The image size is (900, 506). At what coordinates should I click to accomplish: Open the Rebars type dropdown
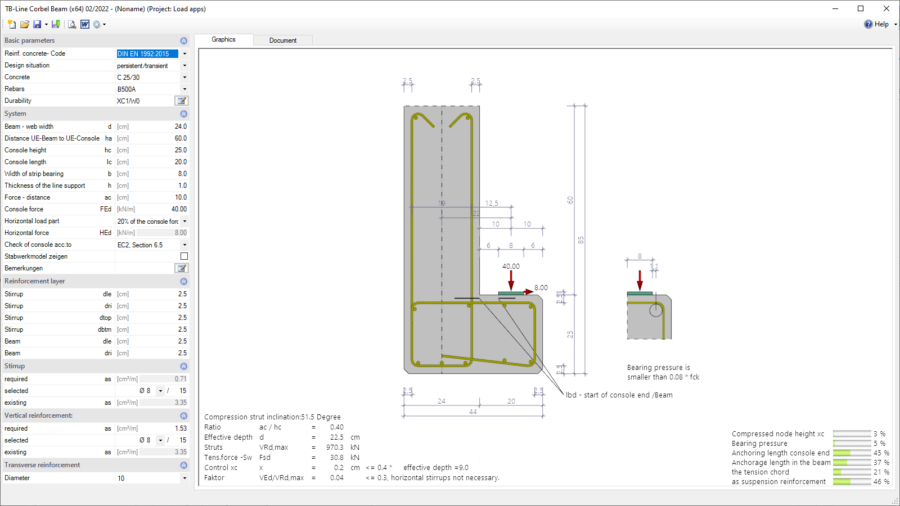(x=184, y=89)
